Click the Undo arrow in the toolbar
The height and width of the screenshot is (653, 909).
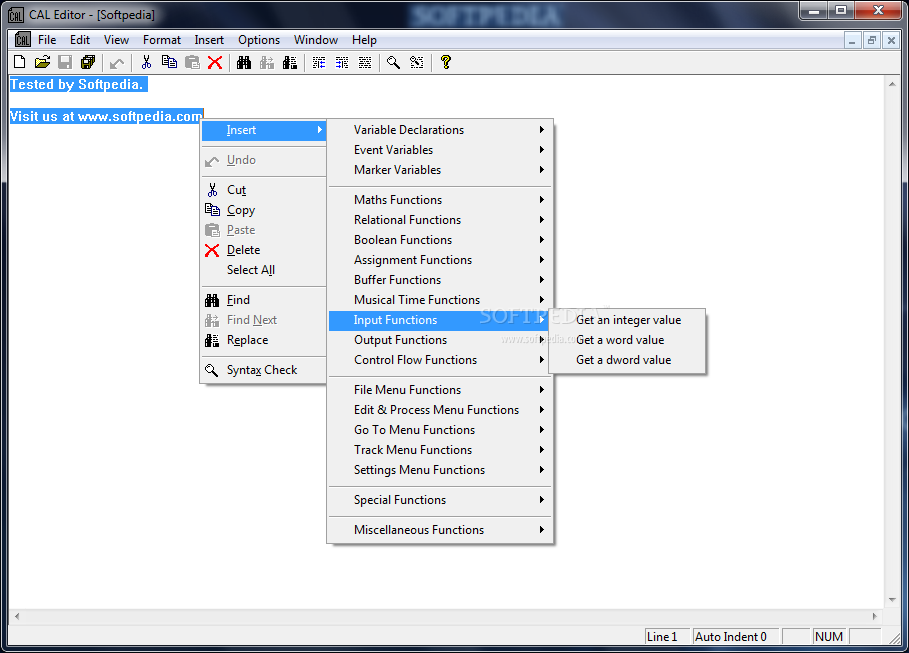(x=117, y=62)
